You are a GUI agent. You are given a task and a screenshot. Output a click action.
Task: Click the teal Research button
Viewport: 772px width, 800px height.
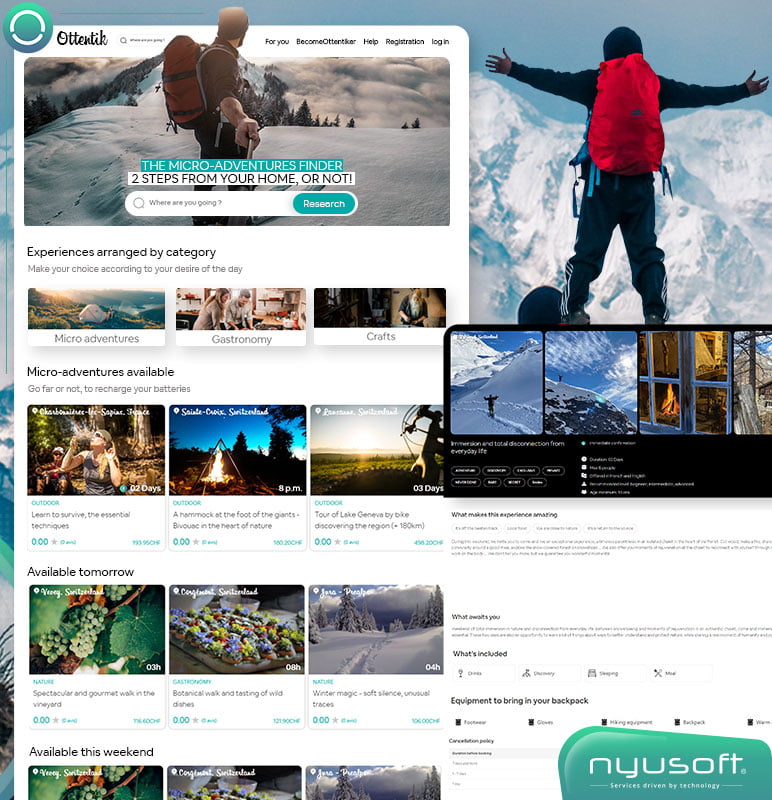click(x=324, y=204)
